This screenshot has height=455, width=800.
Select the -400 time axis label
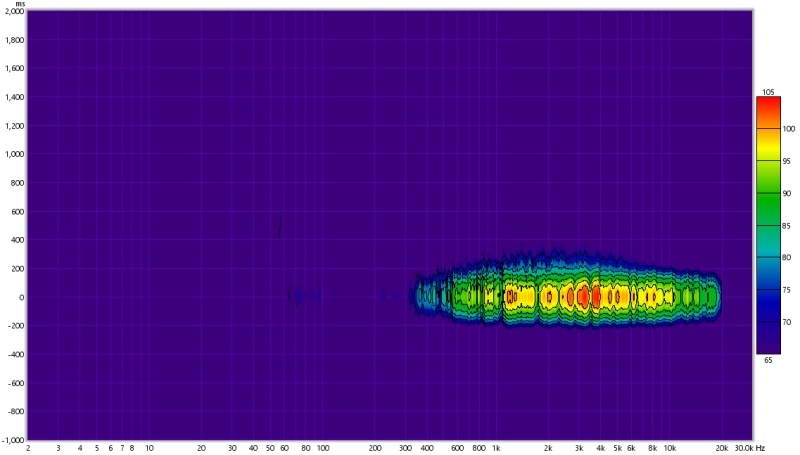pyautogui.click(x=16, y=354)
